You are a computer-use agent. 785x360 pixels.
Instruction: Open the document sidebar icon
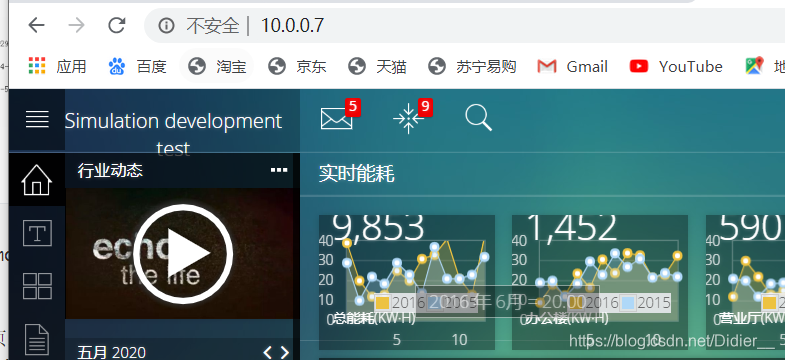click(x=37, y=339)
